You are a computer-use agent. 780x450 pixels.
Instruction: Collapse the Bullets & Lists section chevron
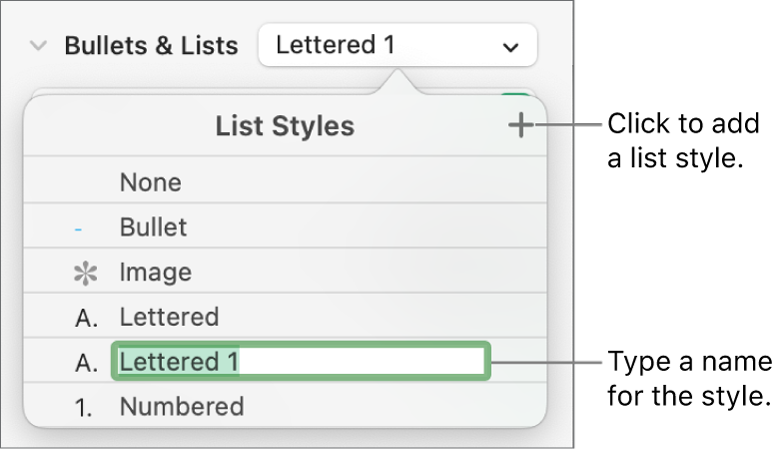click(39, 46)
